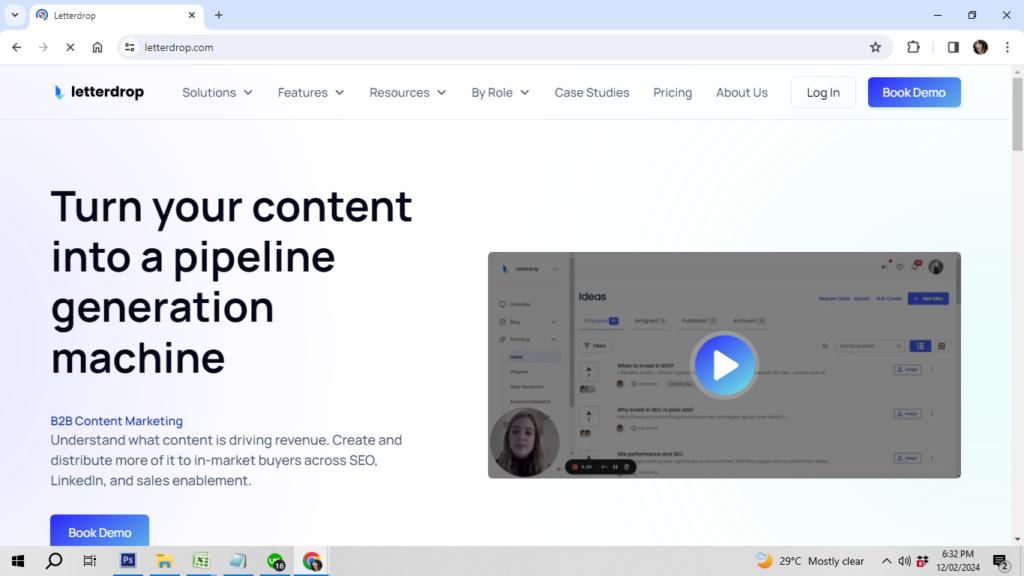The width and height of the screenshot is (1024, 576).
Task: View site information icon in address bar
Action: pyautogui.click(x=129, y=47)
